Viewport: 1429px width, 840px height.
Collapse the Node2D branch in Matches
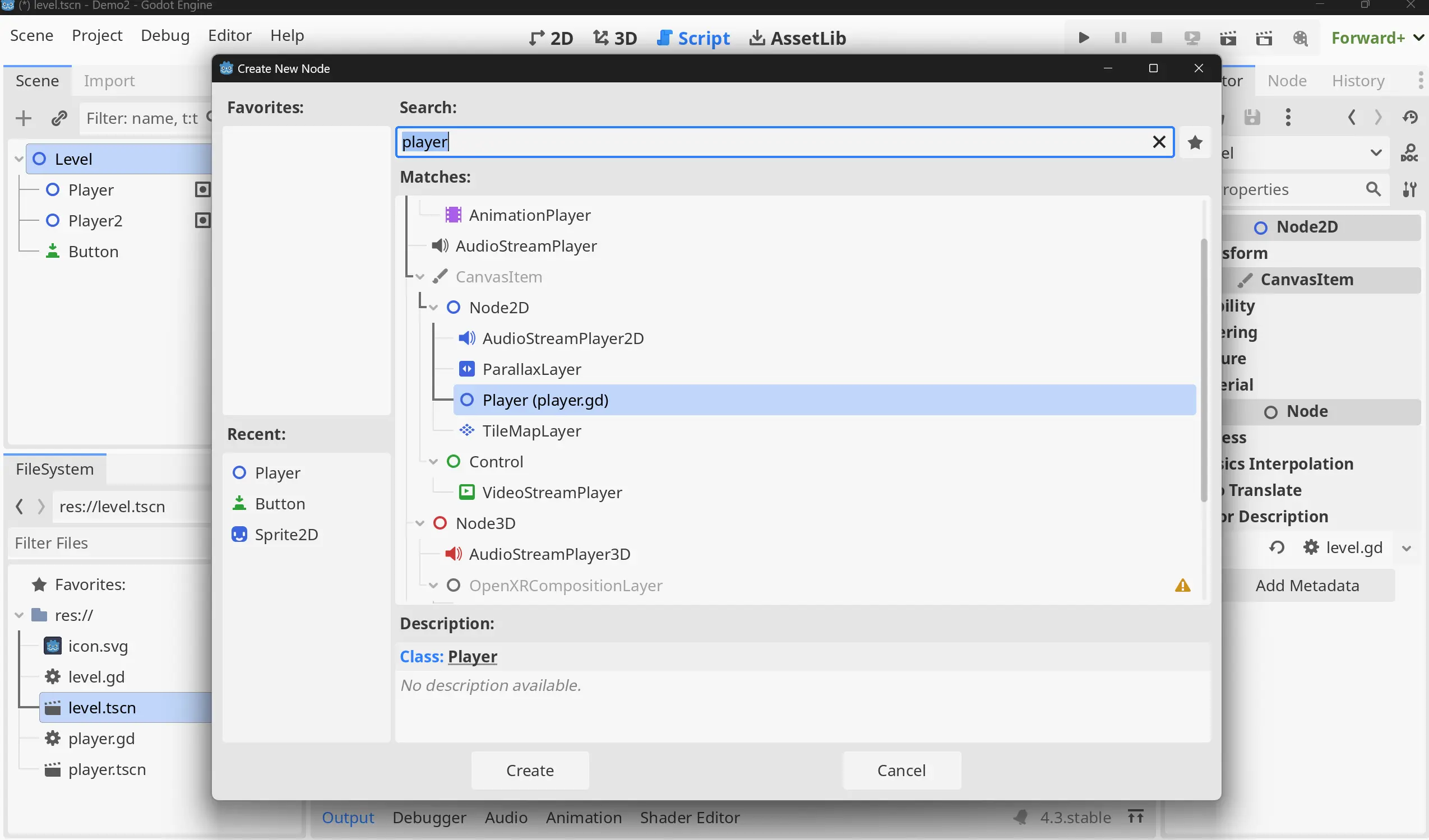433,308
